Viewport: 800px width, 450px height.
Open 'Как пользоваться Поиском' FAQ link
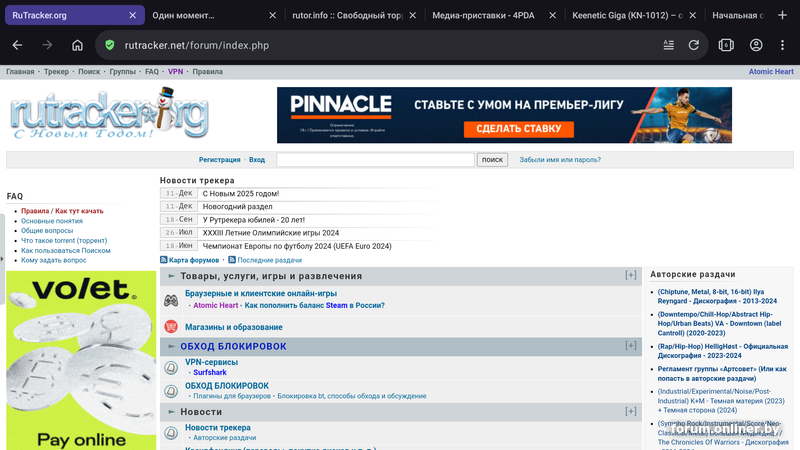66,251
